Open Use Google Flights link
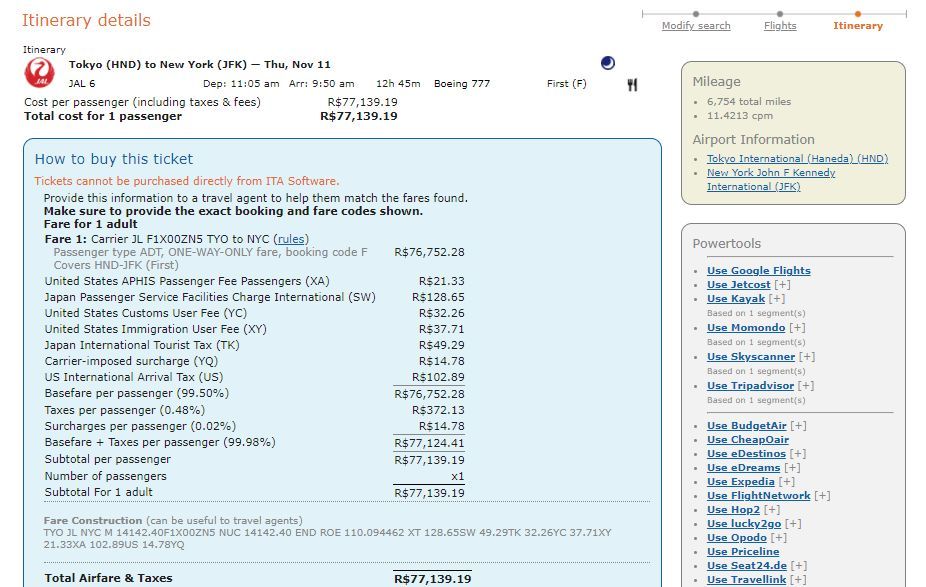926x587 pixels. click(x=758, y=270)
